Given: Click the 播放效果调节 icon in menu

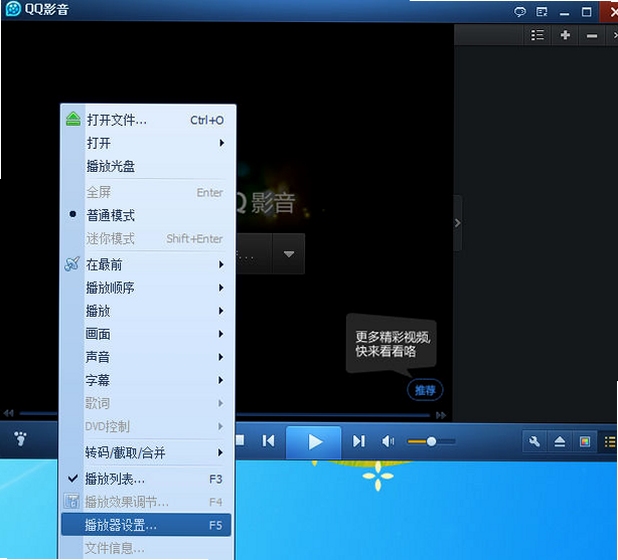Looking at the screenshot, I should [x=72, y=501].
